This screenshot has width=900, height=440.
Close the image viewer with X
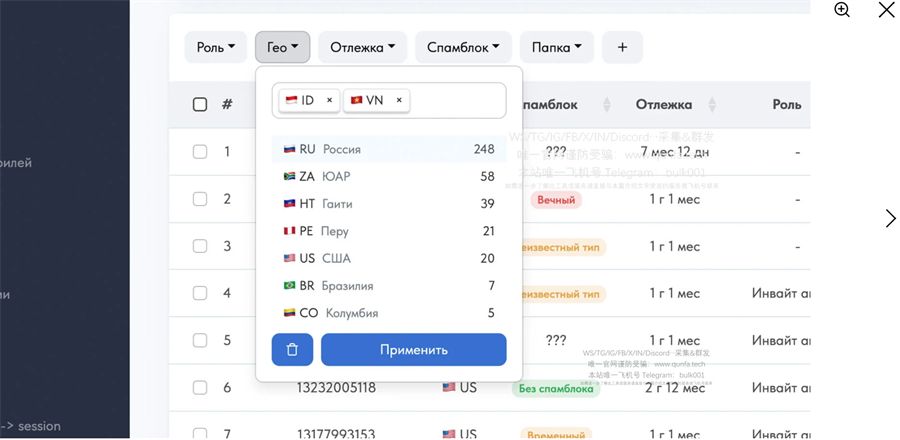(886, 10)
